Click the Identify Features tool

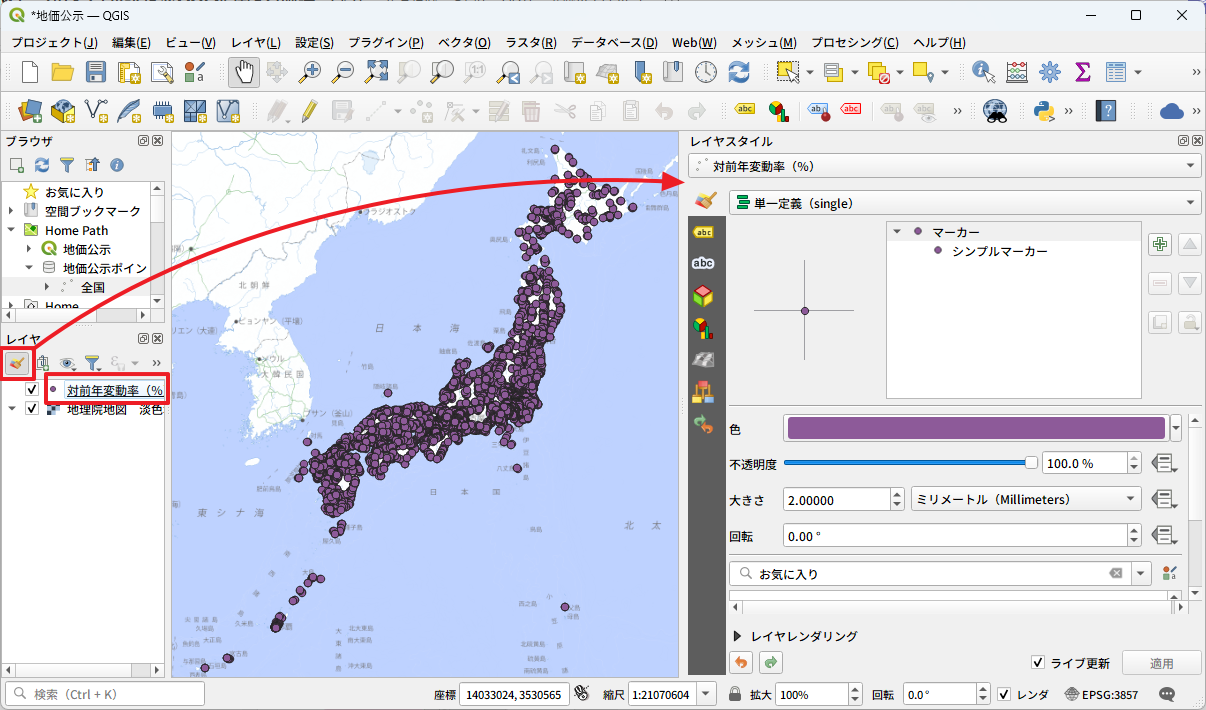point(984,72)
